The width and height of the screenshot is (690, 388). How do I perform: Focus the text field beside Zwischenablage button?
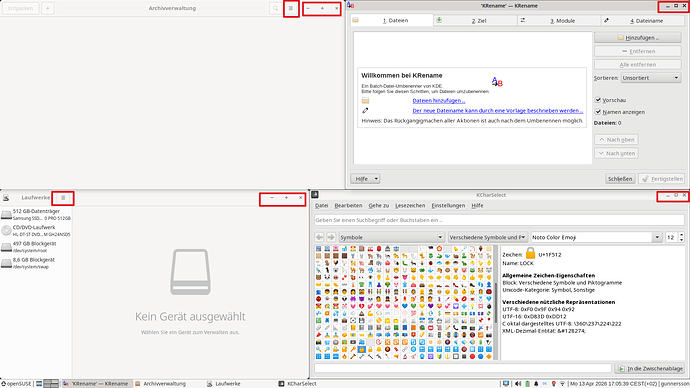point(462,368)
